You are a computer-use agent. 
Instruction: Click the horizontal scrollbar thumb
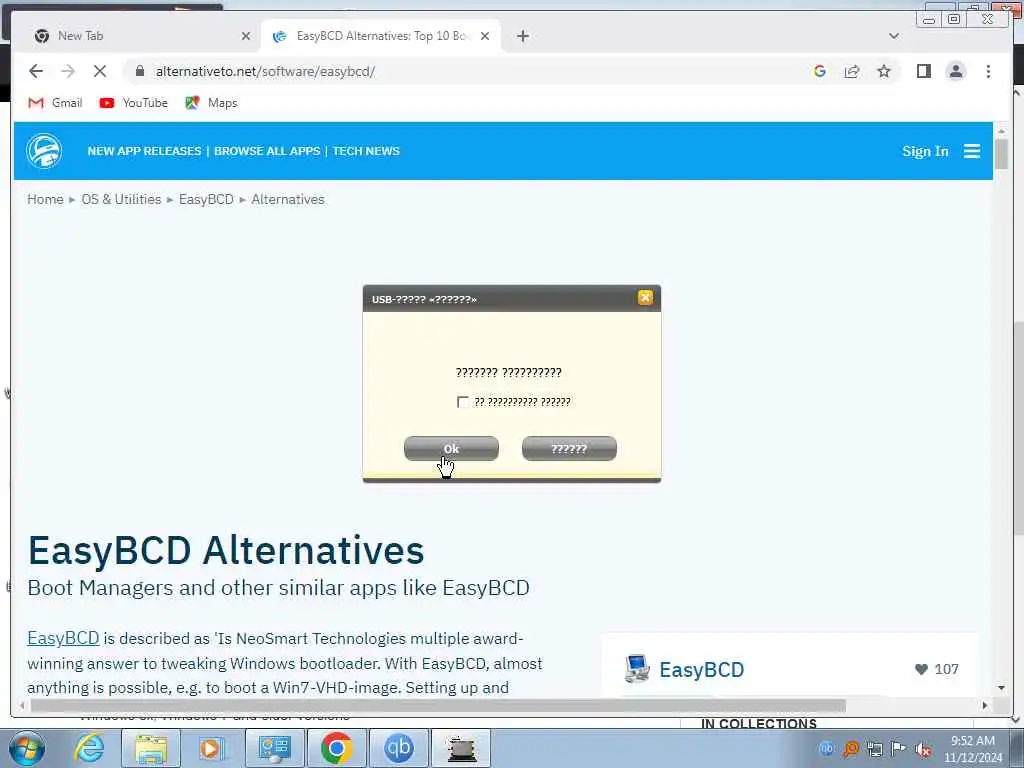pyautogui.click(x=438, y=705)
